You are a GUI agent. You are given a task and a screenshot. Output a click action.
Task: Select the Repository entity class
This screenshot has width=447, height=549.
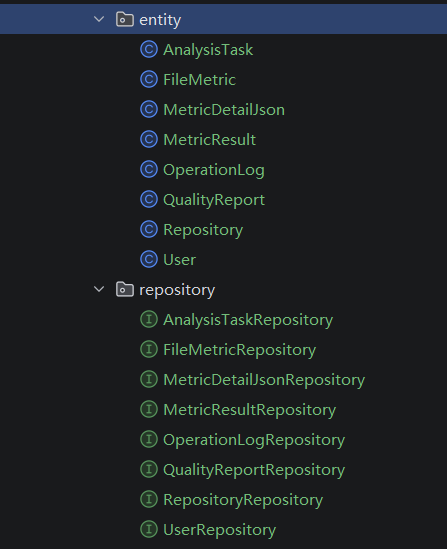point(203,230)
